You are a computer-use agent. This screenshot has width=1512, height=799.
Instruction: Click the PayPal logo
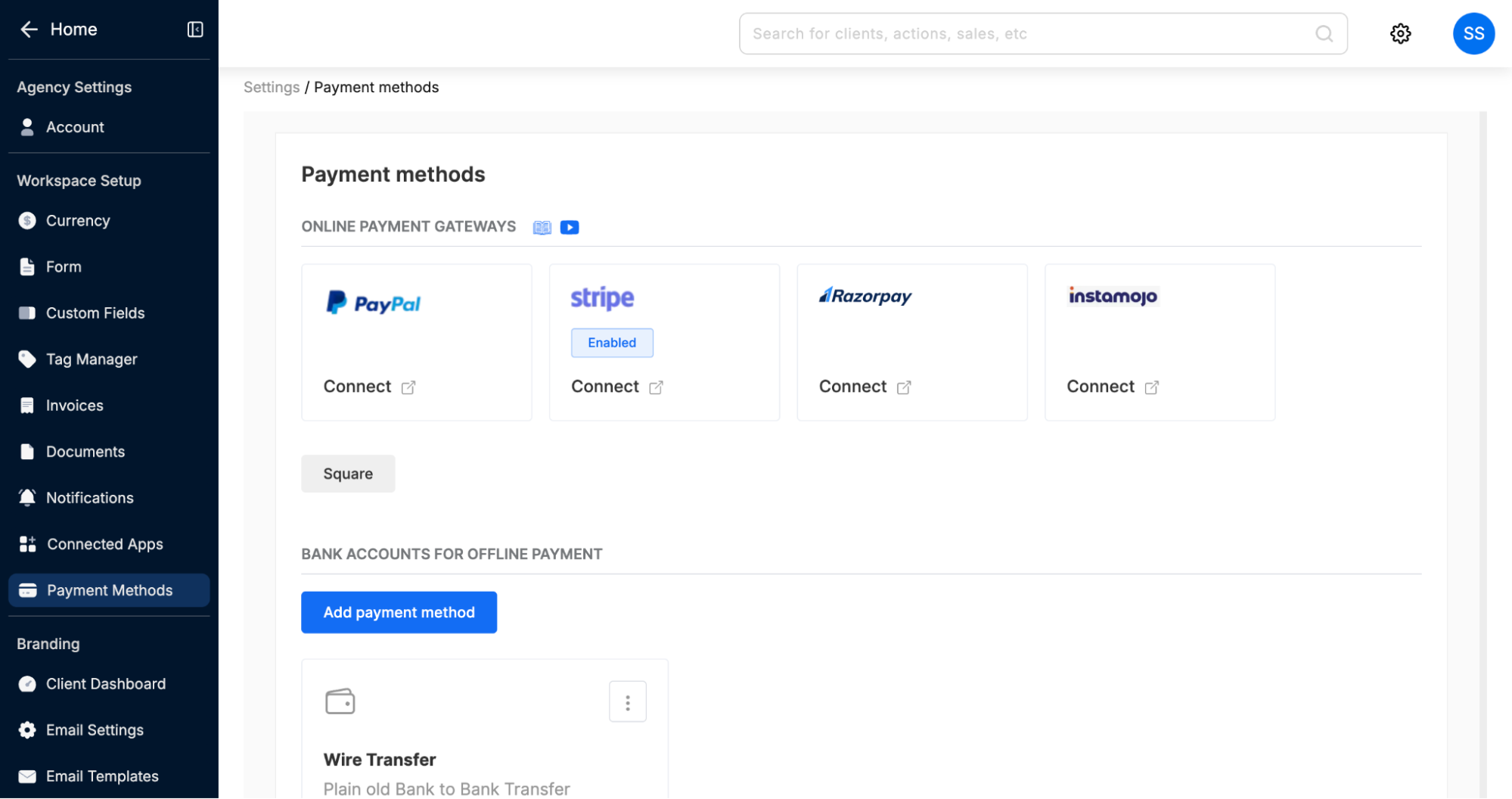click(373, 303)
